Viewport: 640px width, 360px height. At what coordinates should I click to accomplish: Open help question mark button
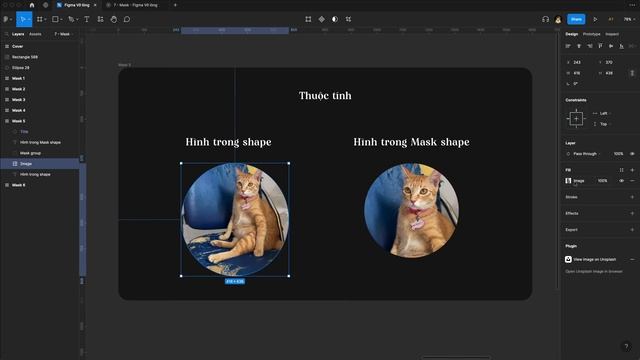pos(626,347)
